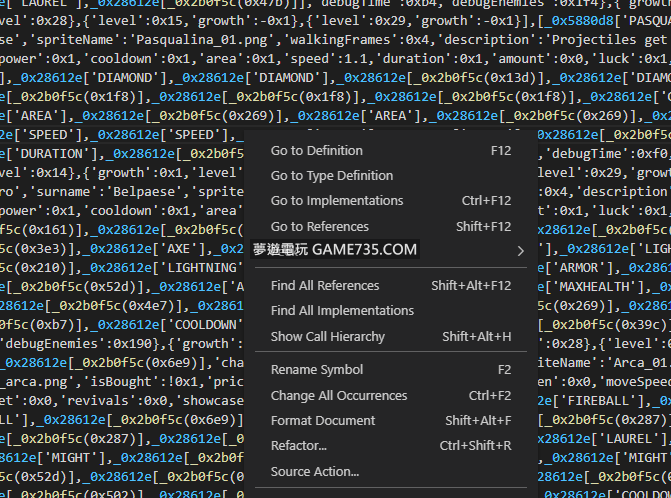Select Go to References option
Viewport: 671px width, 498px height.
[x=319, y=227]
